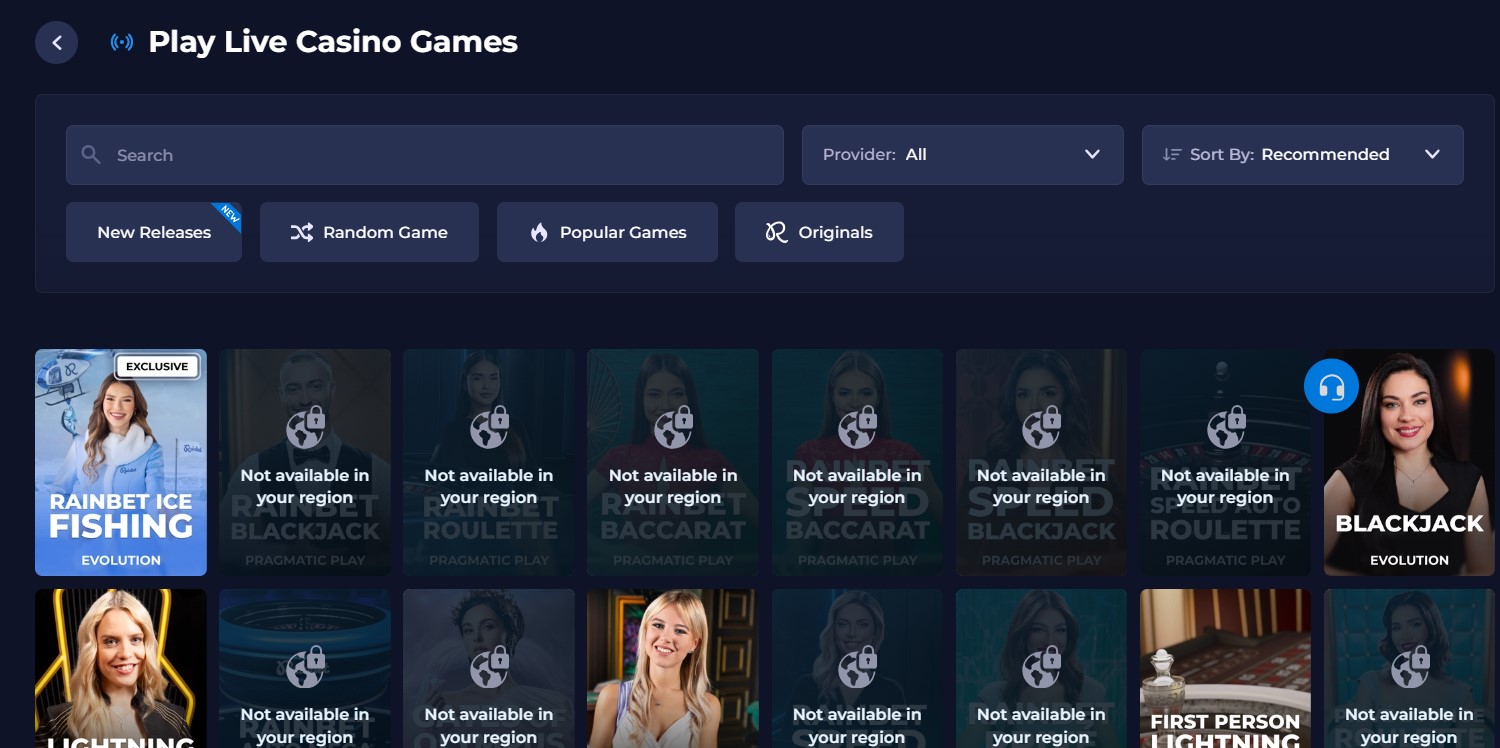Filter by Originals

pos(819,232)
